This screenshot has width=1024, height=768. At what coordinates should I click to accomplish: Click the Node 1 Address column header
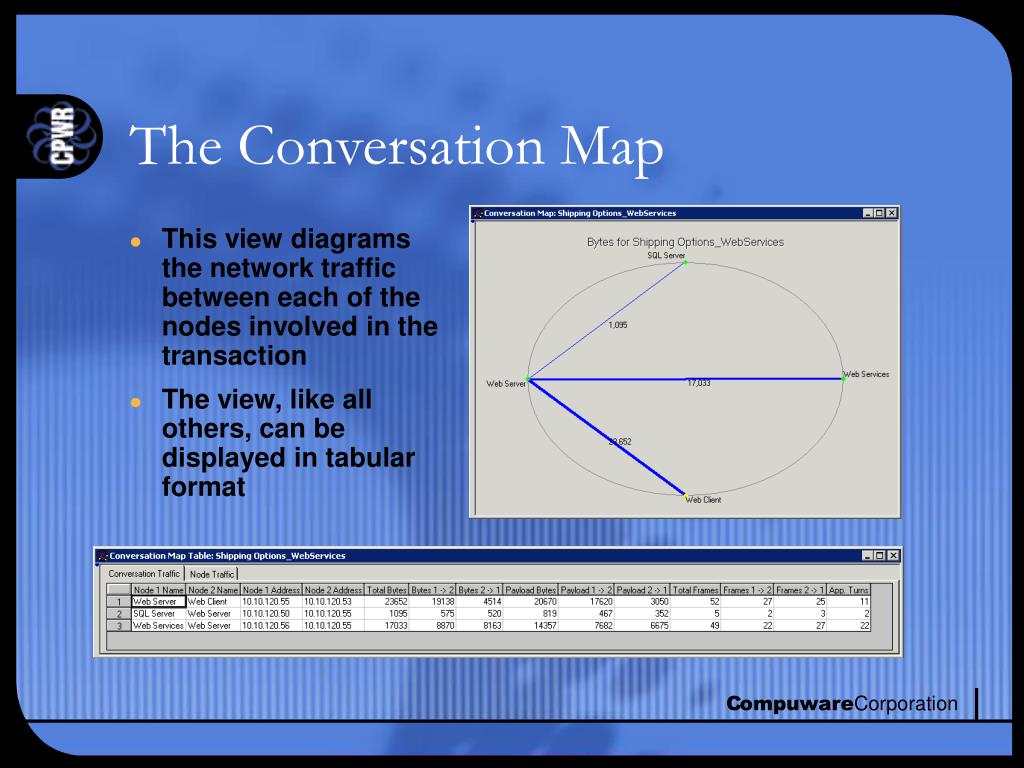(271, 590)
